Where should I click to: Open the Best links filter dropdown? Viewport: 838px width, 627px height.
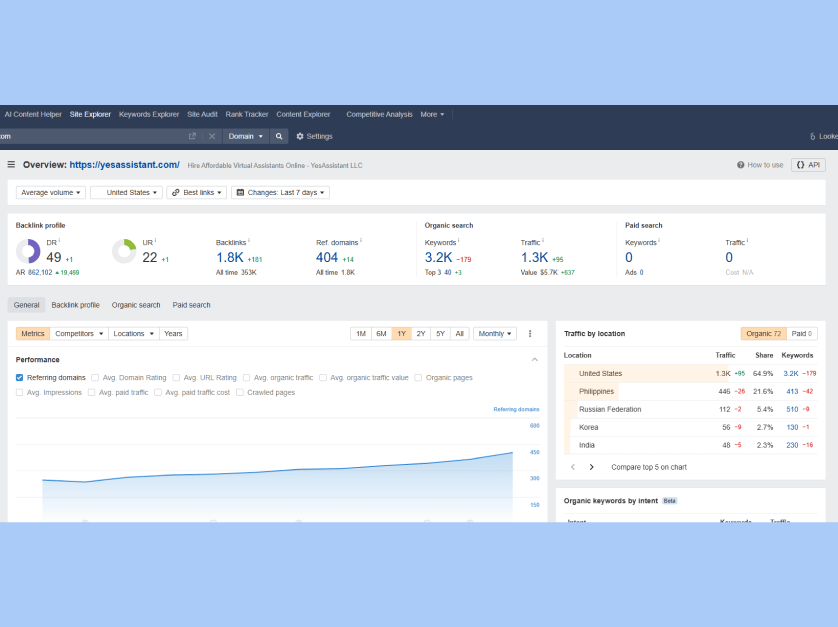(x=195, y=192)
